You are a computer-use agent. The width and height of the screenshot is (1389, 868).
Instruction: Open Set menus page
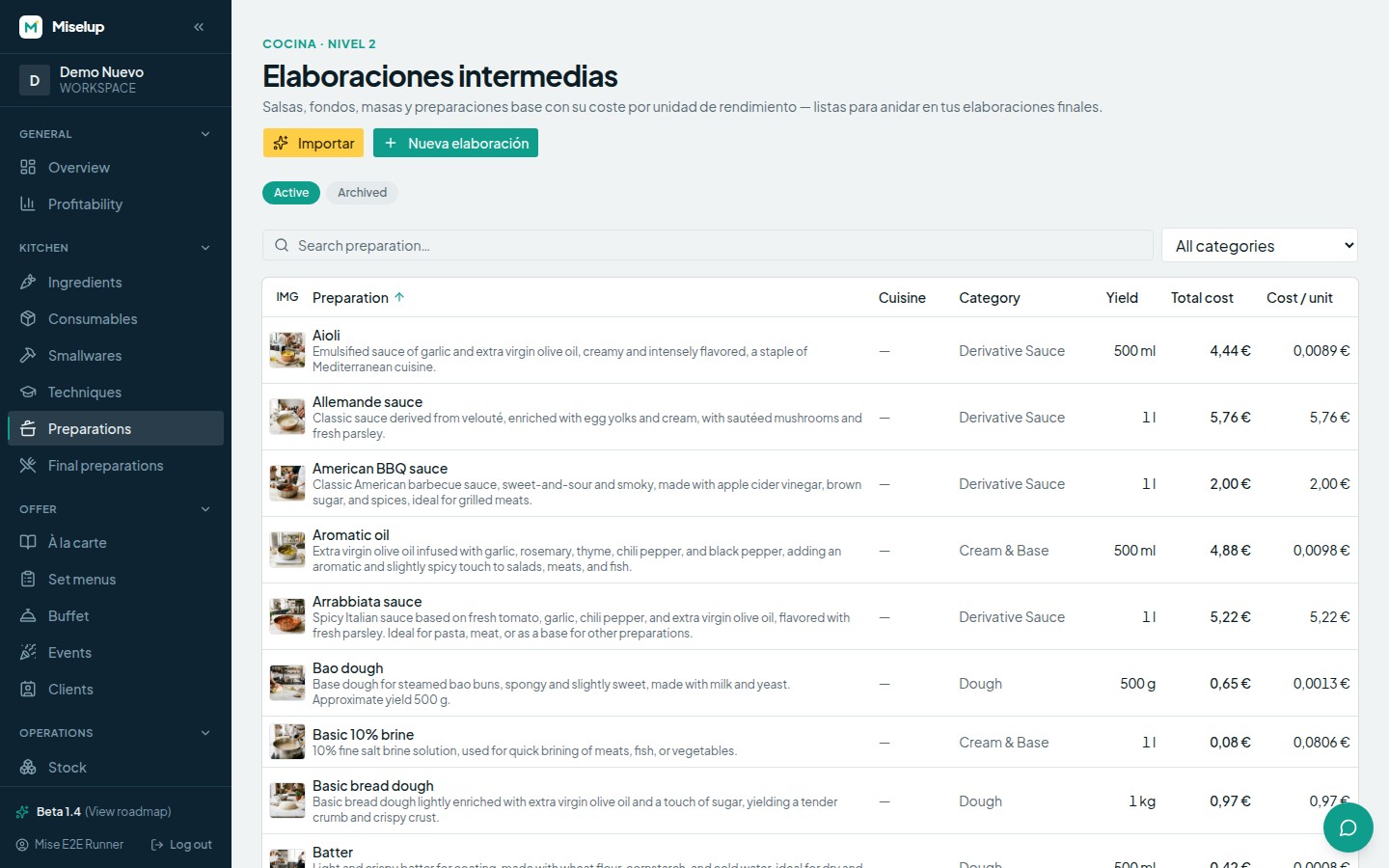pos(116,580)
